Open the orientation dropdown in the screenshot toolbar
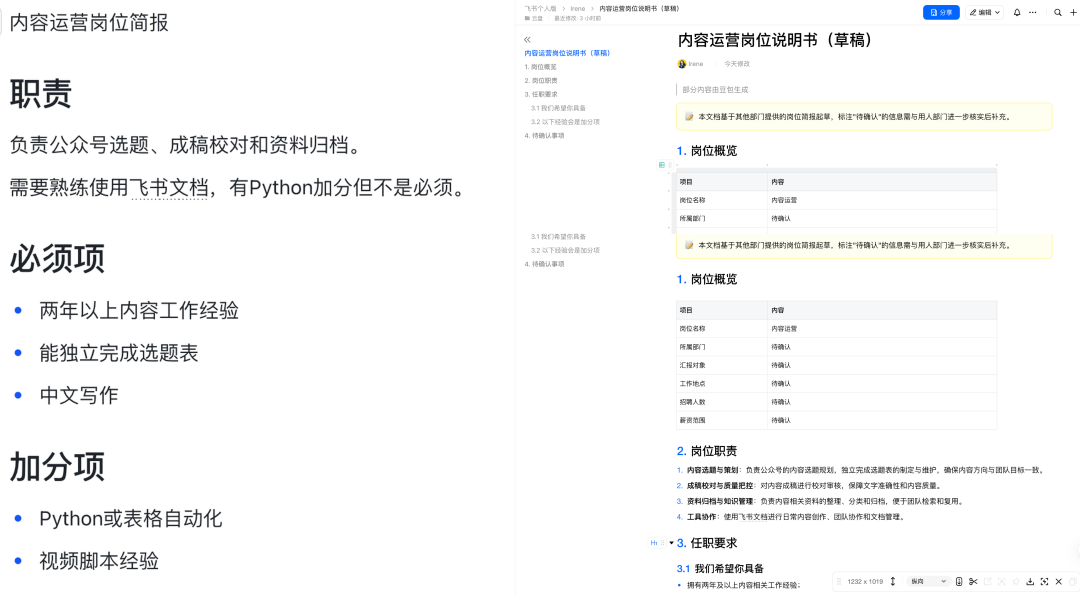This screenshot has height=596, width=1080. tap(928, 582)
